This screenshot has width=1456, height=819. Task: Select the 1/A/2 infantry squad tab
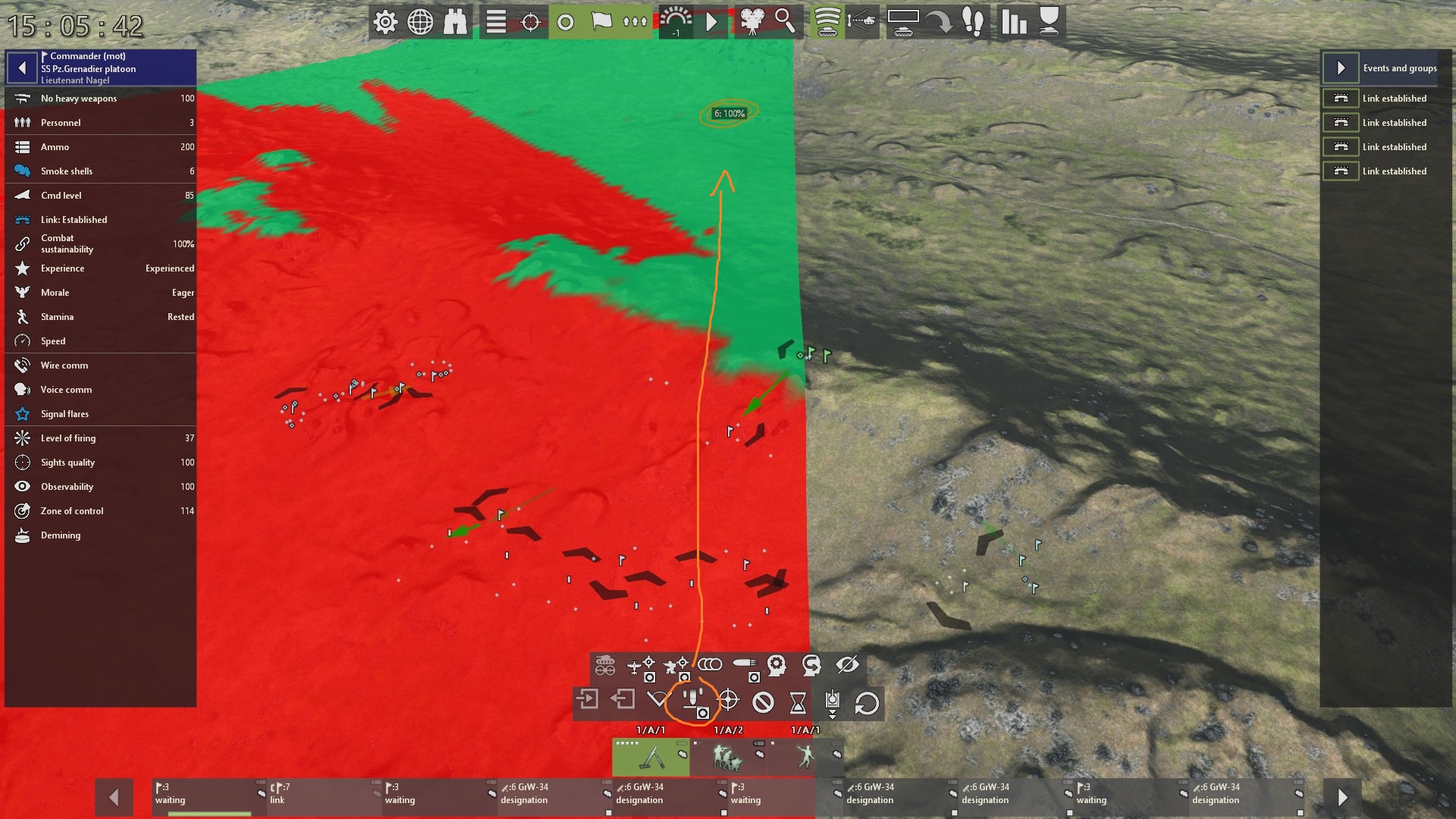pyautogui.click(x=728, y=756)
